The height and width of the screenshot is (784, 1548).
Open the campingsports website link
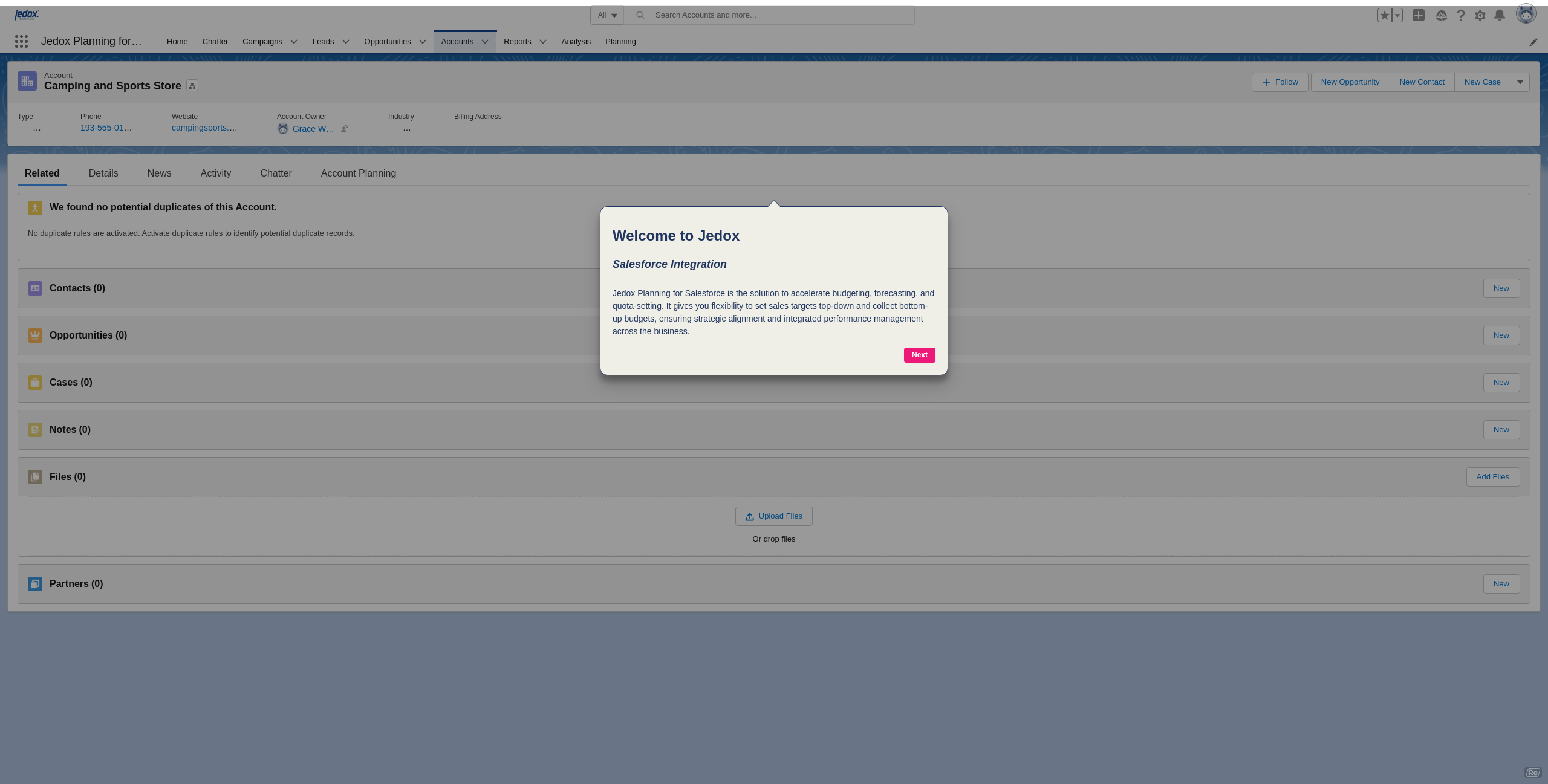[204, 128]
